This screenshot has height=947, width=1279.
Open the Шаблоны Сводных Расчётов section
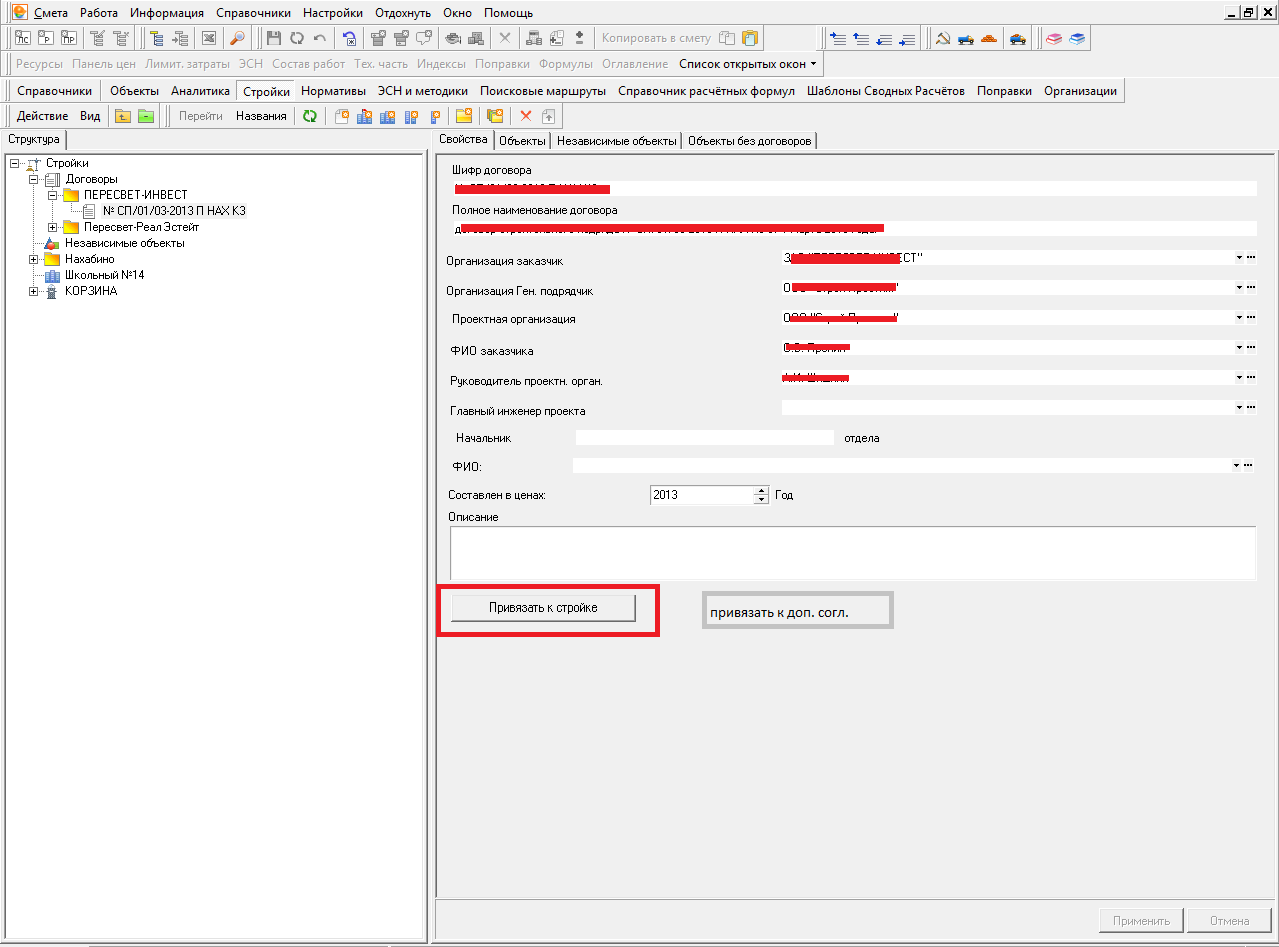[x=885, y=91]
